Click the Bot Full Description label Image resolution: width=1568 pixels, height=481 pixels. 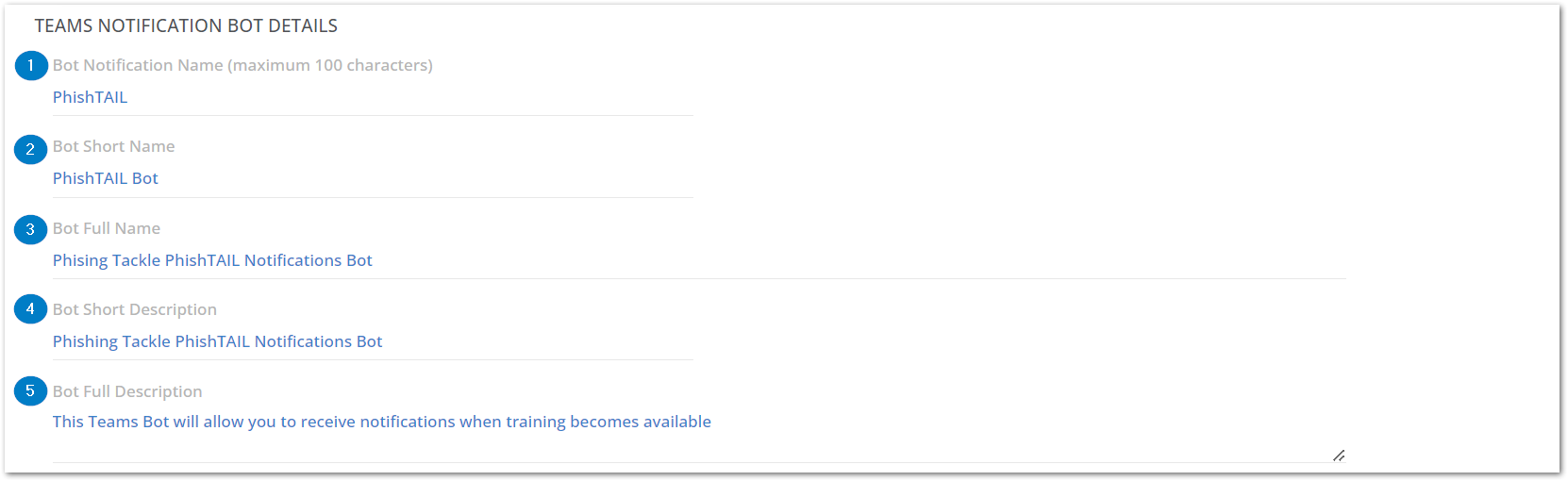(127, 391)
